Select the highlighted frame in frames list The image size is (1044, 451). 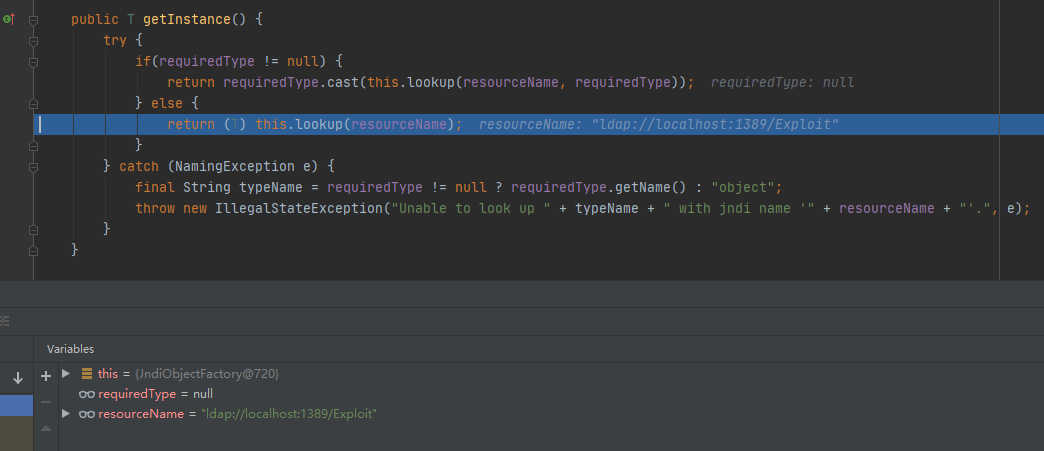17,405
